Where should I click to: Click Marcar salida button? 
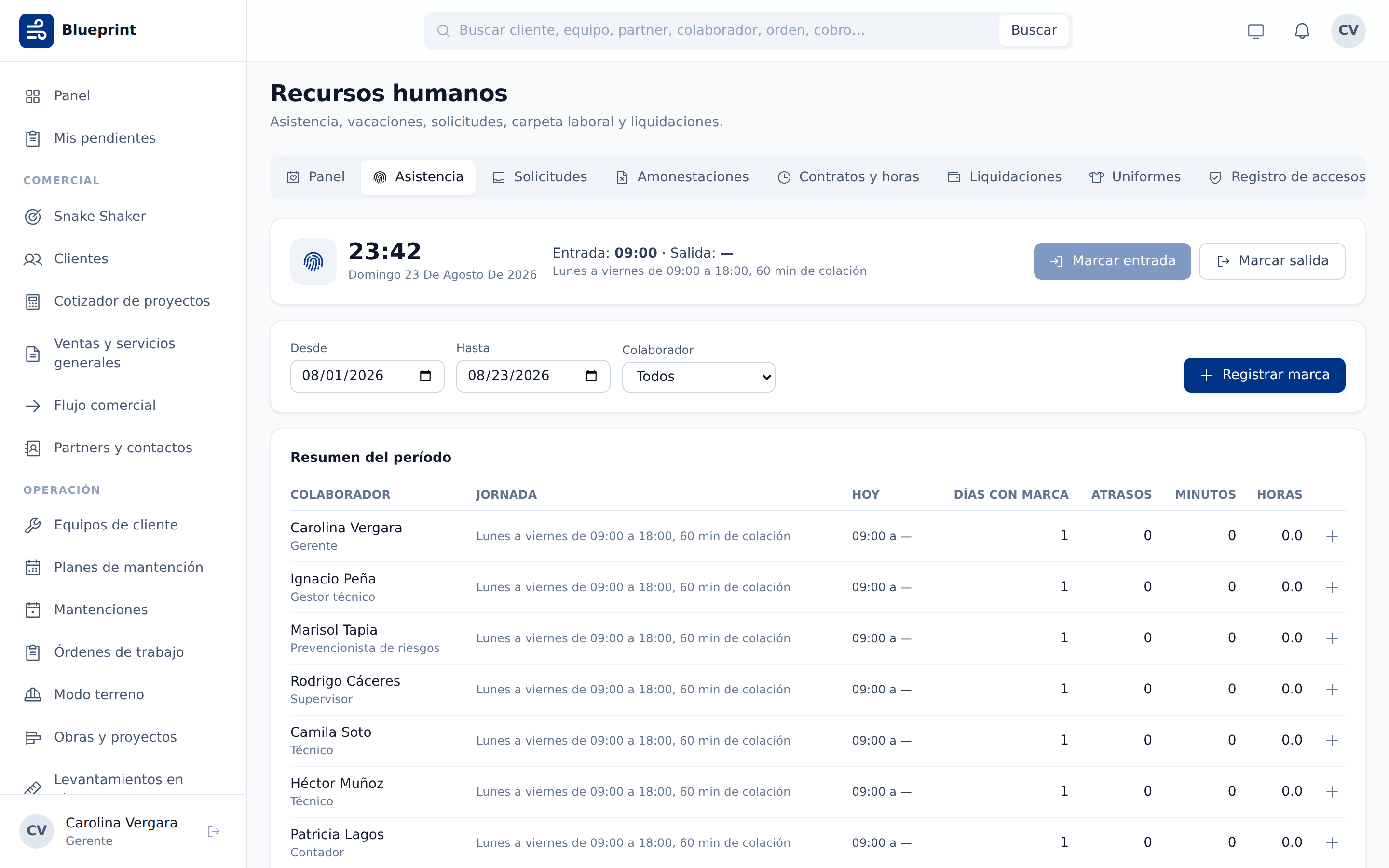click(1272, 261)
